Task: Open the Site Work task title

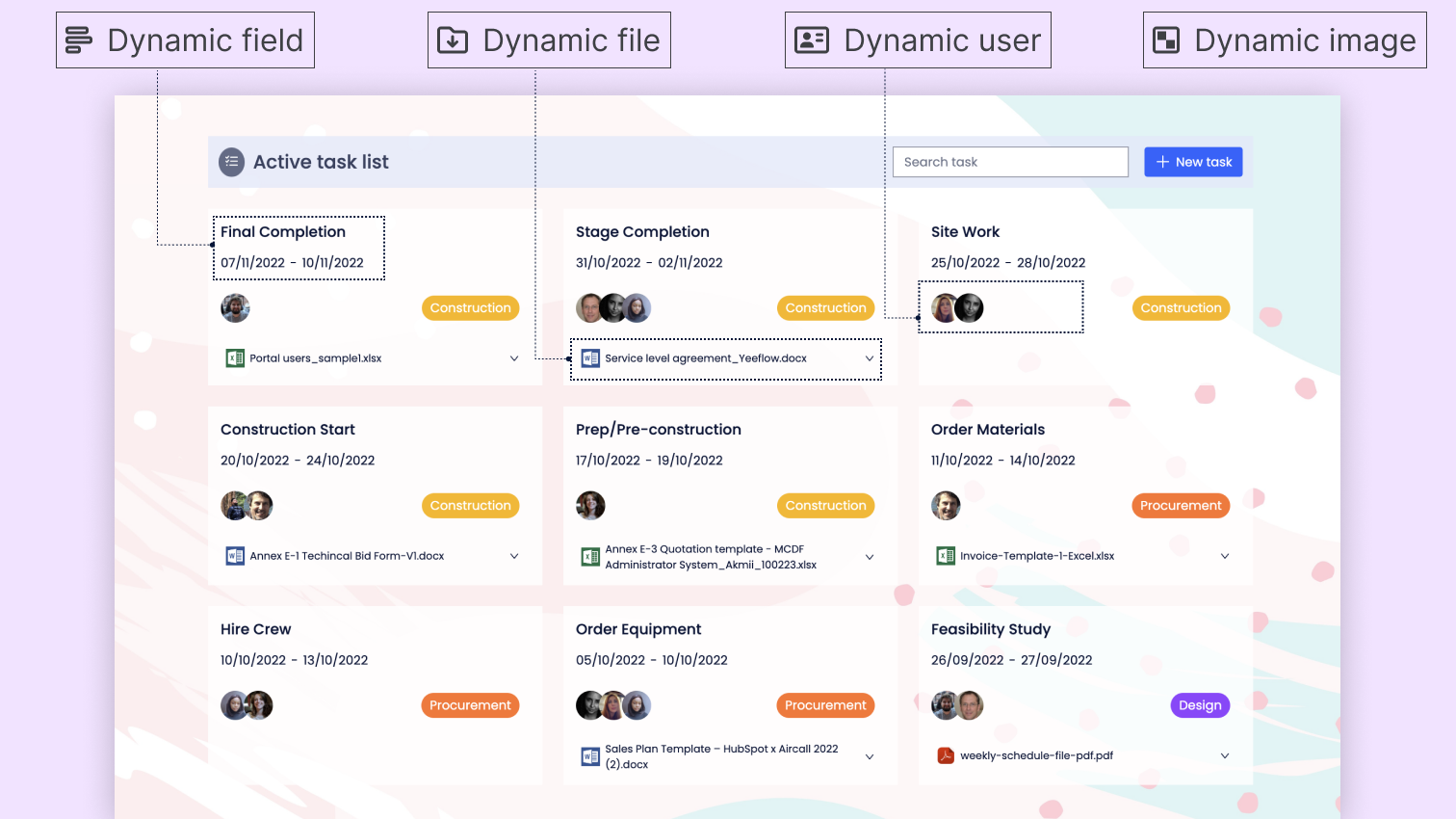Action: pyautogui.click(x=965, y=232)
